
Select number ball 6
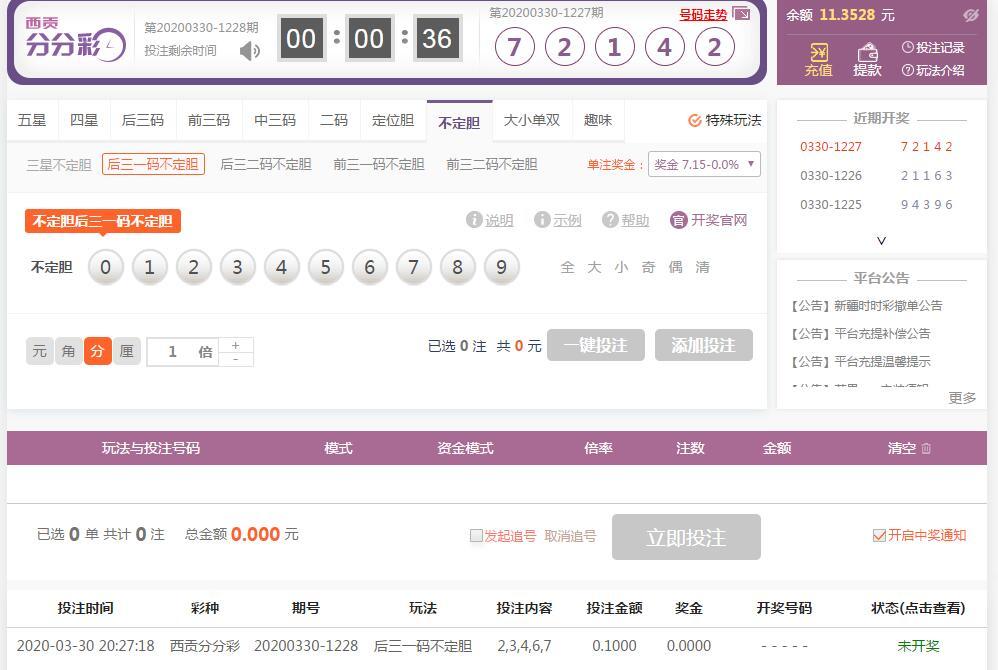click(x=369, y=267)
